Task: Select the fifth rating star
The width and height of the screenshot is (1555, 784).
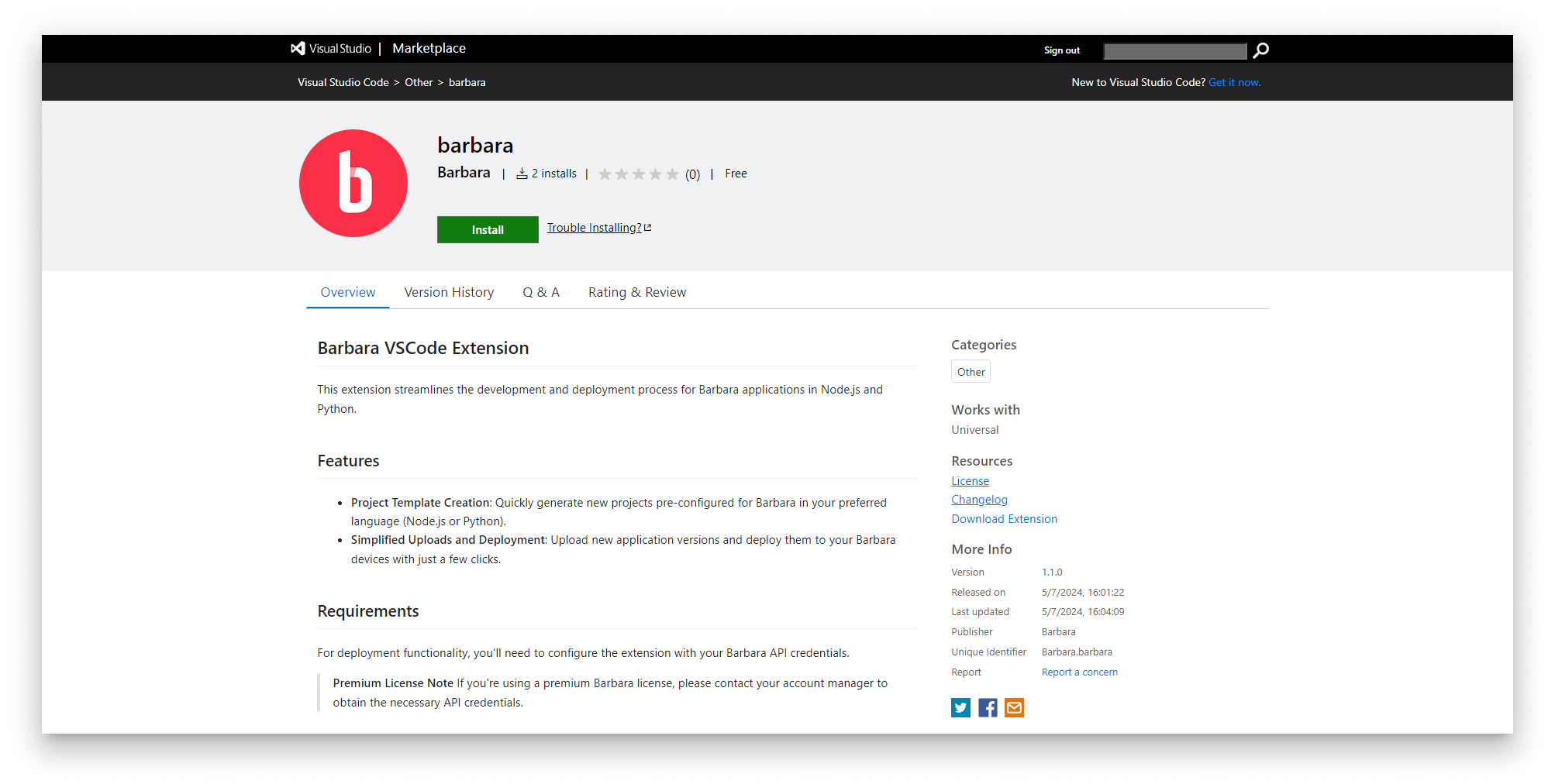Action: [x=671, y=174]
